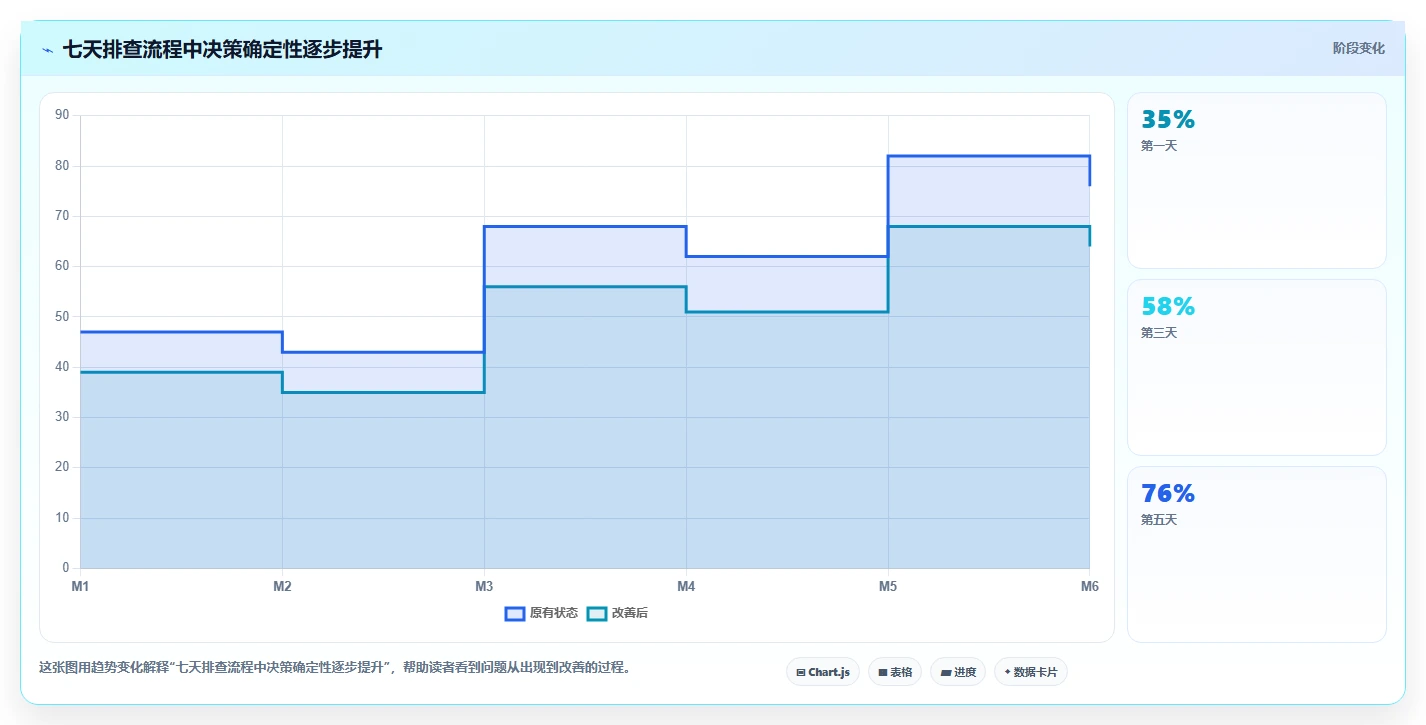Click the M3 x-axis label

pos(484,586)
